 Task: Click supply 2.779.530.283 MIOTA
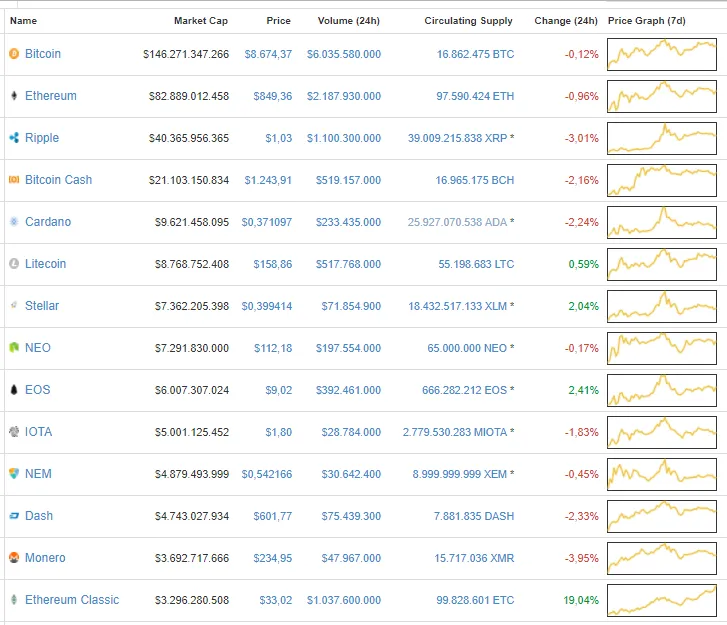(x=455, y=432)
